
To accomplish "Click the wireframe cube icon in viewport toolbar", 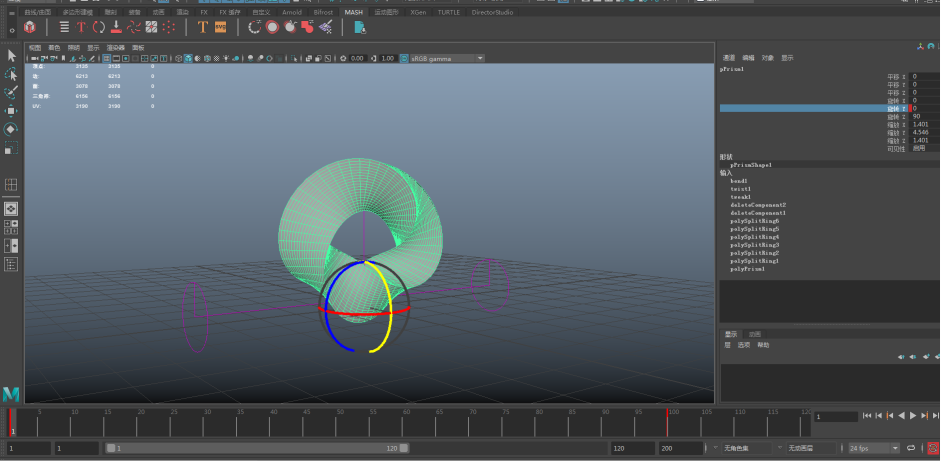I will point(178,58).
